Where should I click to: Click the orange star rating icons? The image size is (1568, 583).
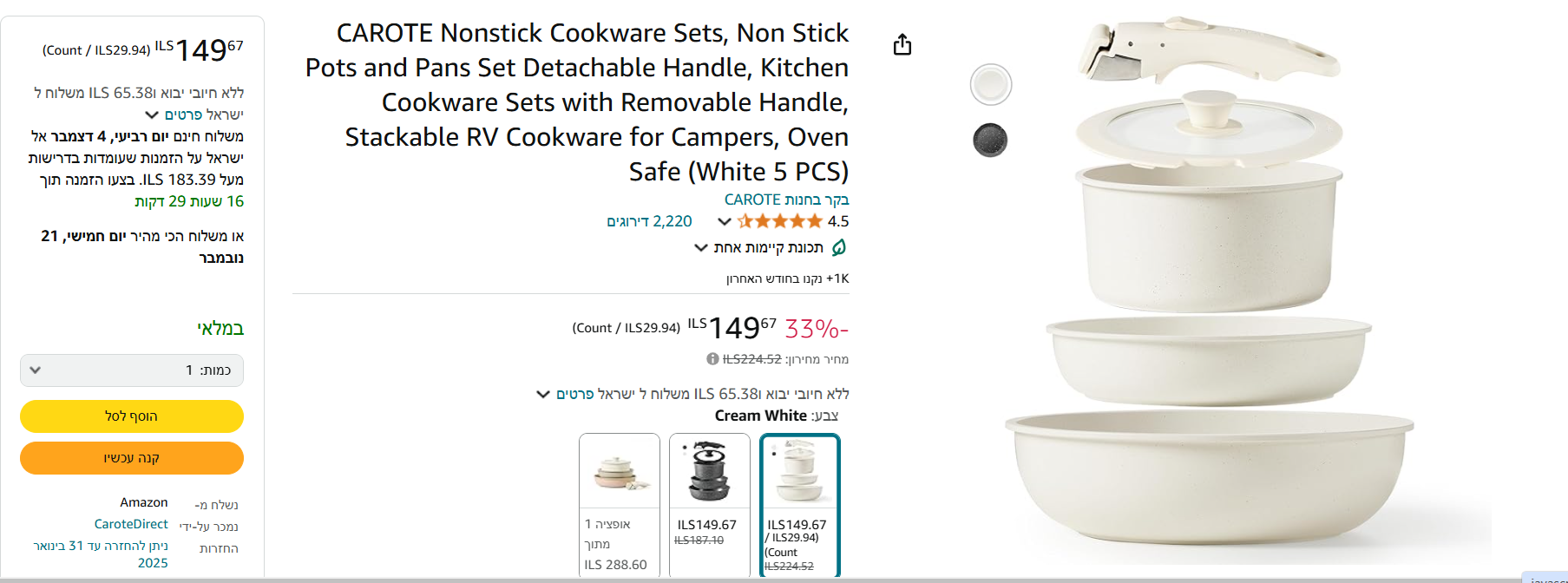(x=779, y=221)
